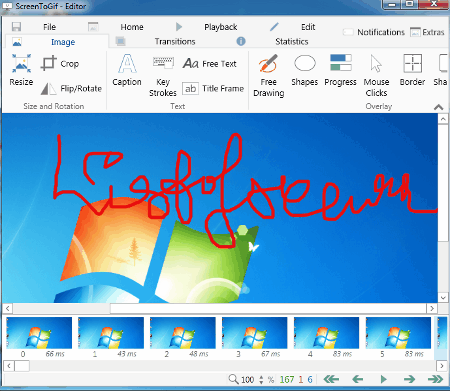The height and width of the screenshot is (391, 450).
Task: Activate the Free Drawing tool
Action: (x=269, y=76)
